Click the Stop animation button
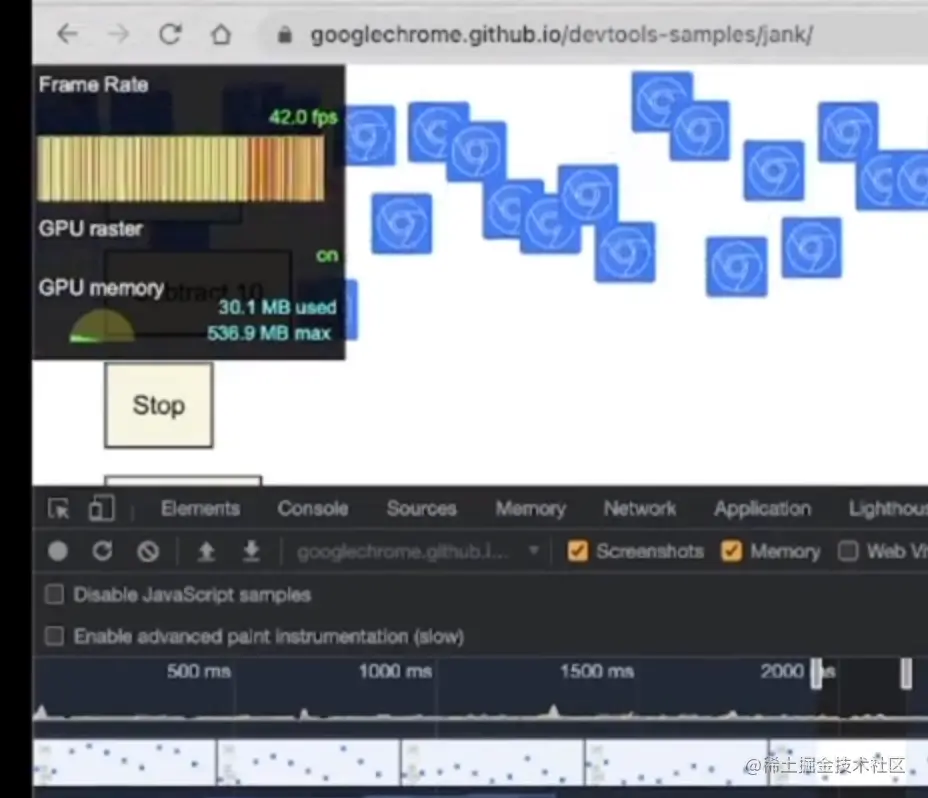This screenshot has width=928, height=798. tap(159, 406)
